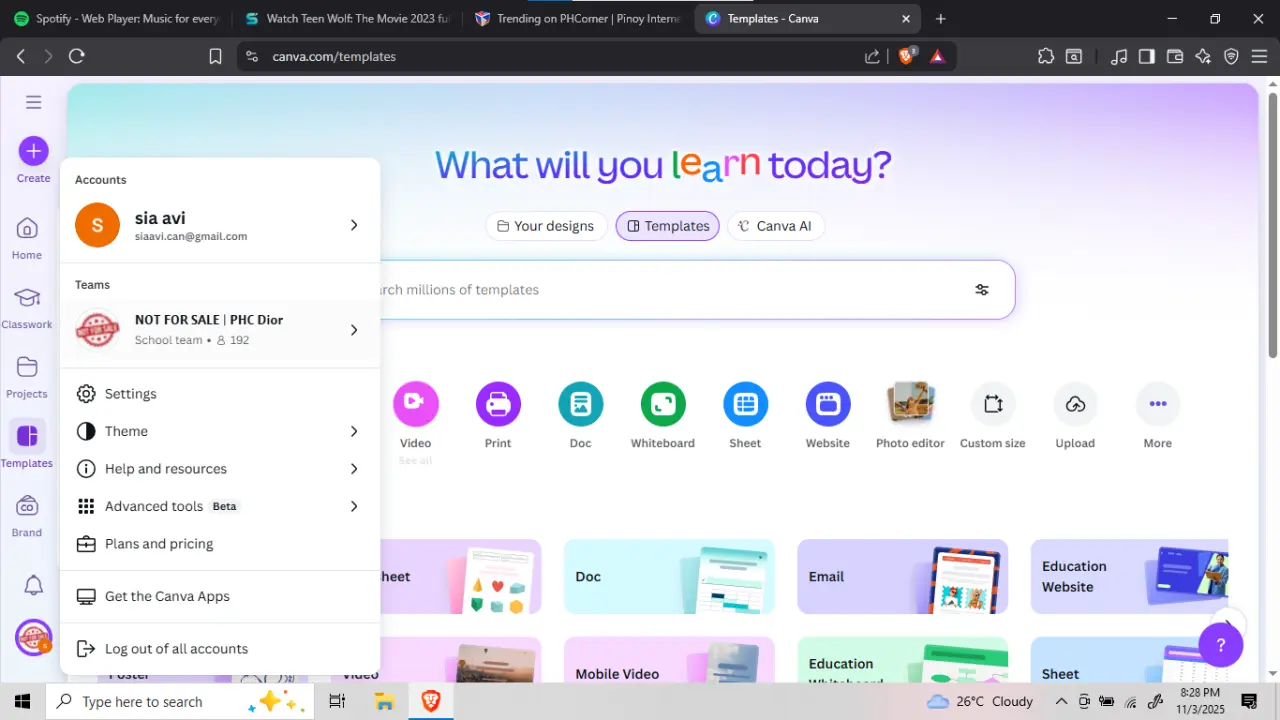Open the Mobile Video category card

tap(669, 660)
